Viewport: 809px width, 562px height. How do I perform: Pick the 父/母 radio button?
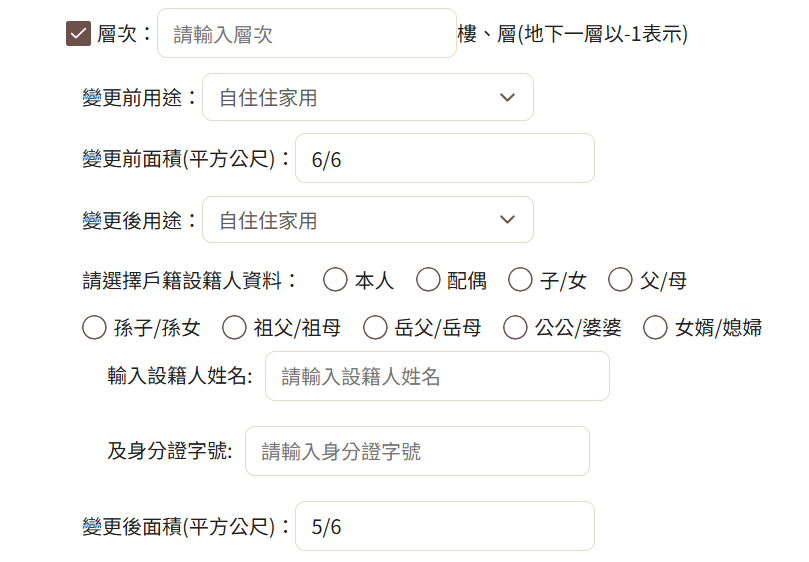click(620, 280)
